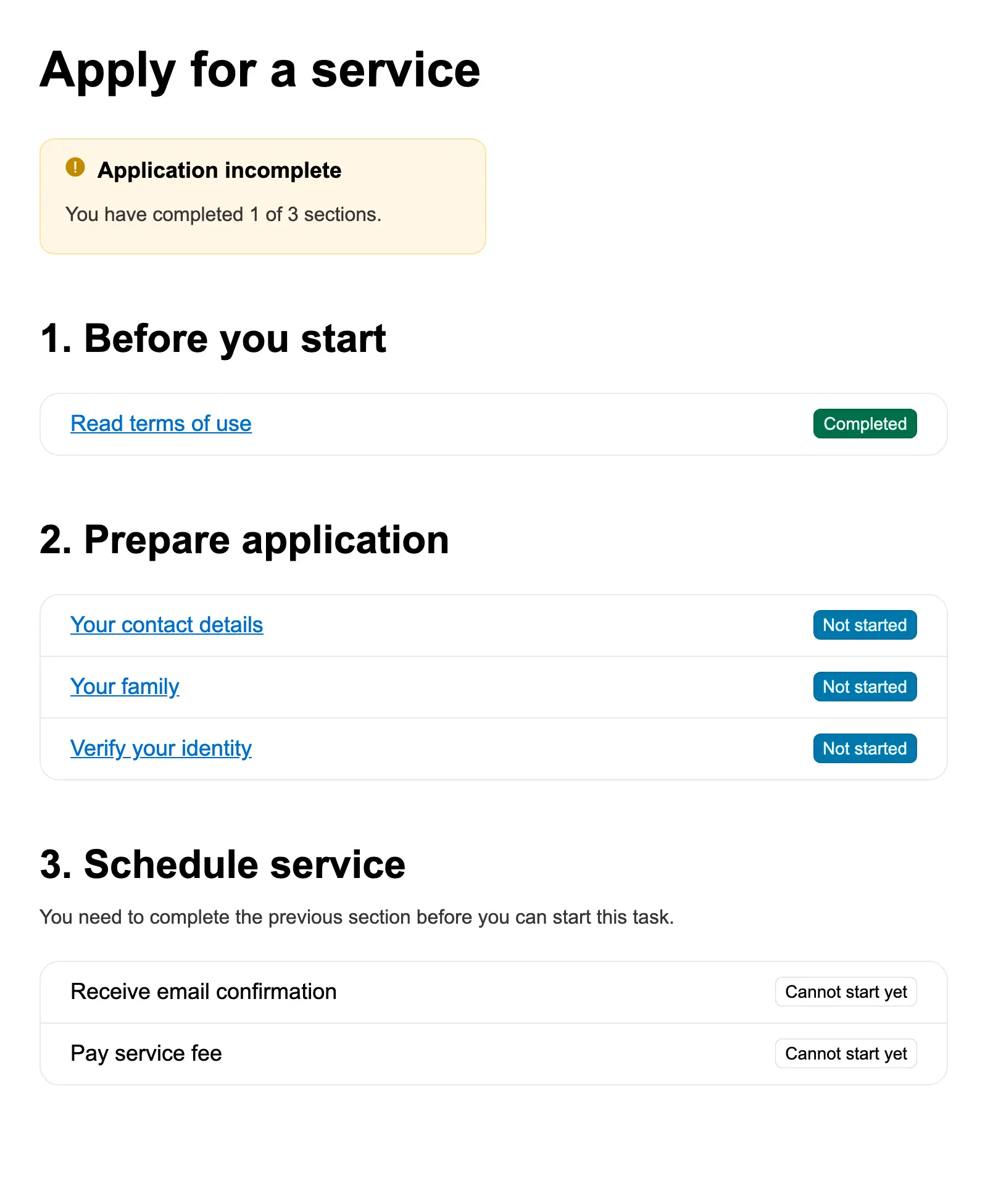Click the completed 1 of 3 sections text

pos(223,214)
